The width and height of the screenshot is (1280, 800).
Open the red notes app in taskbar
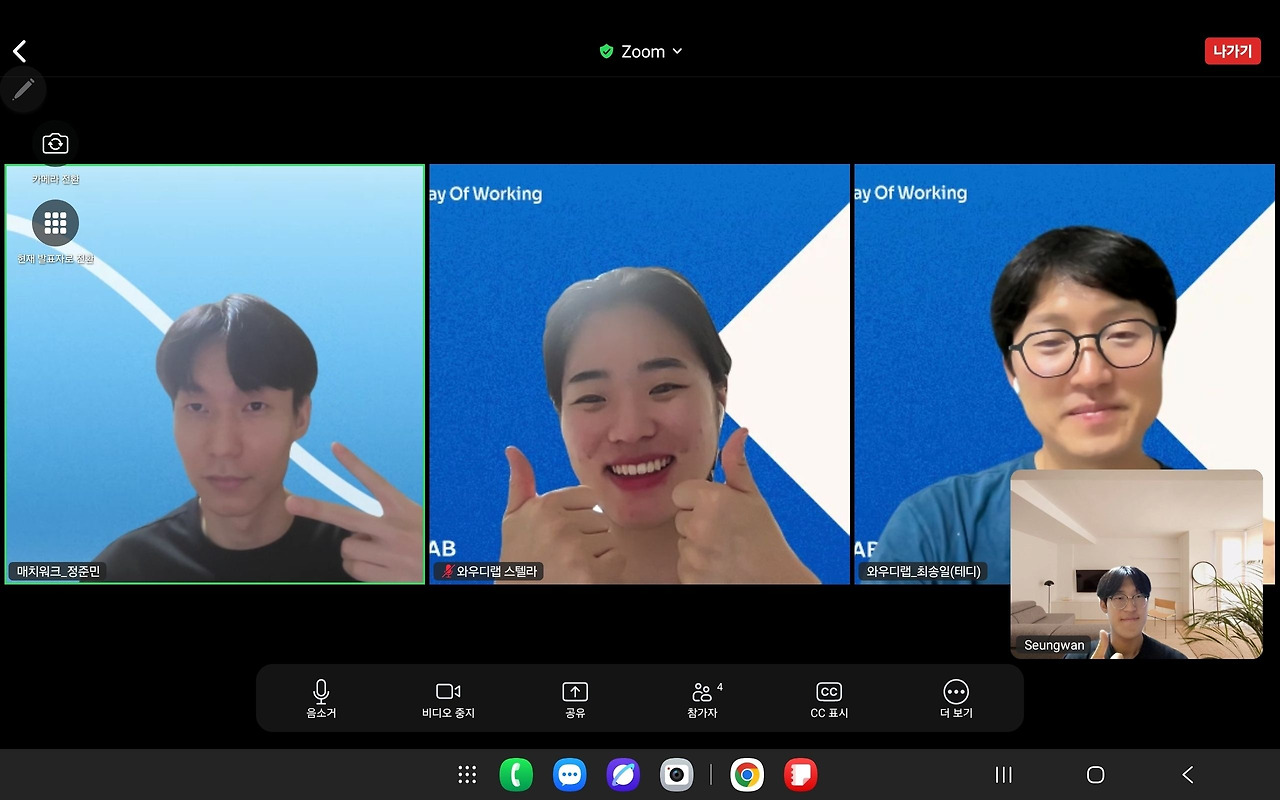click(800, 775)
